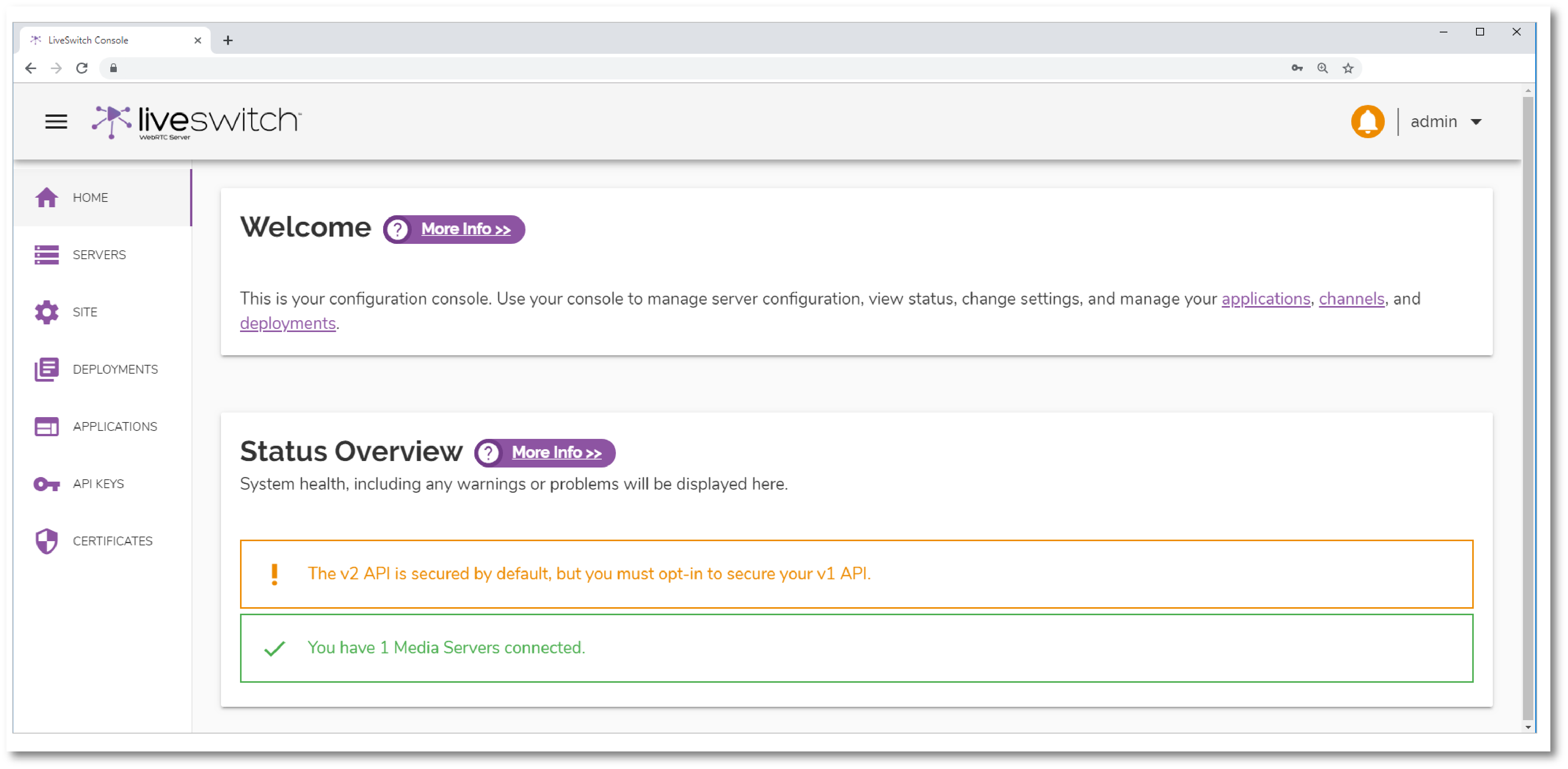
Task: Click the saved passwords key icon
Action: (x=1297, y=68)
